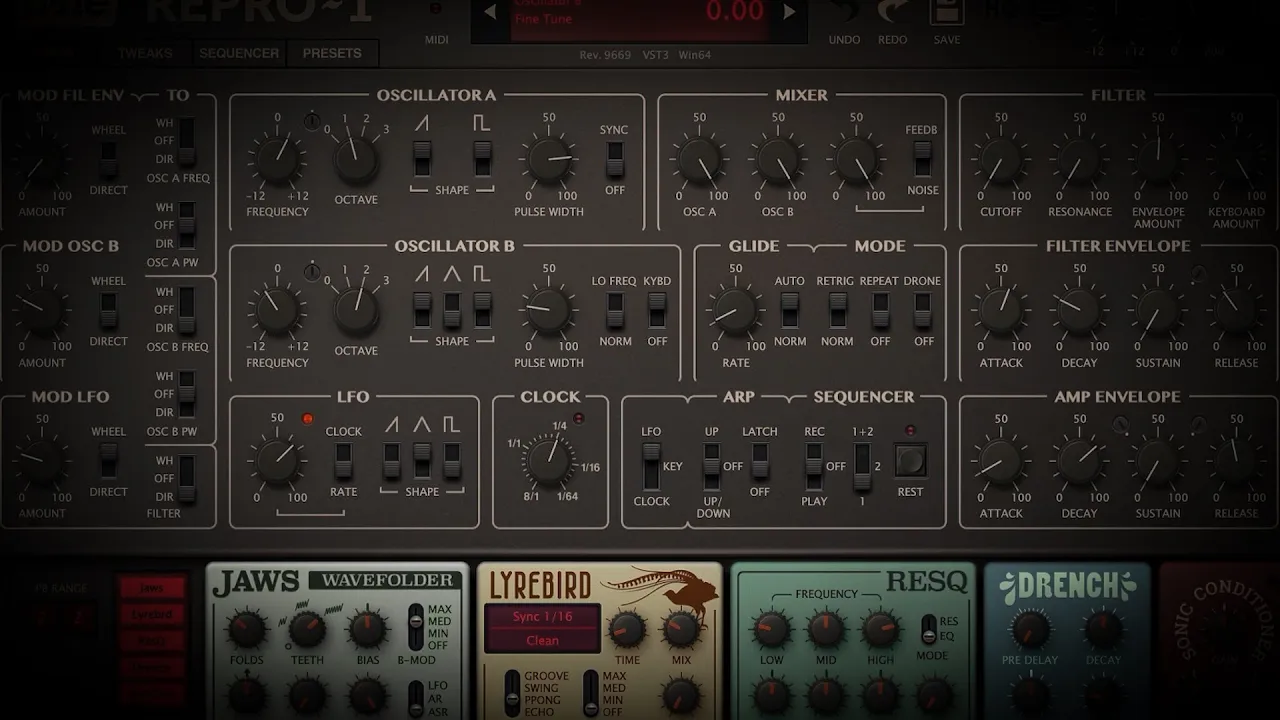Click Oscillator B PULSE WIDTH knob
The width and height of the screenshot is (1280, 720).
[x=549, y=311]
